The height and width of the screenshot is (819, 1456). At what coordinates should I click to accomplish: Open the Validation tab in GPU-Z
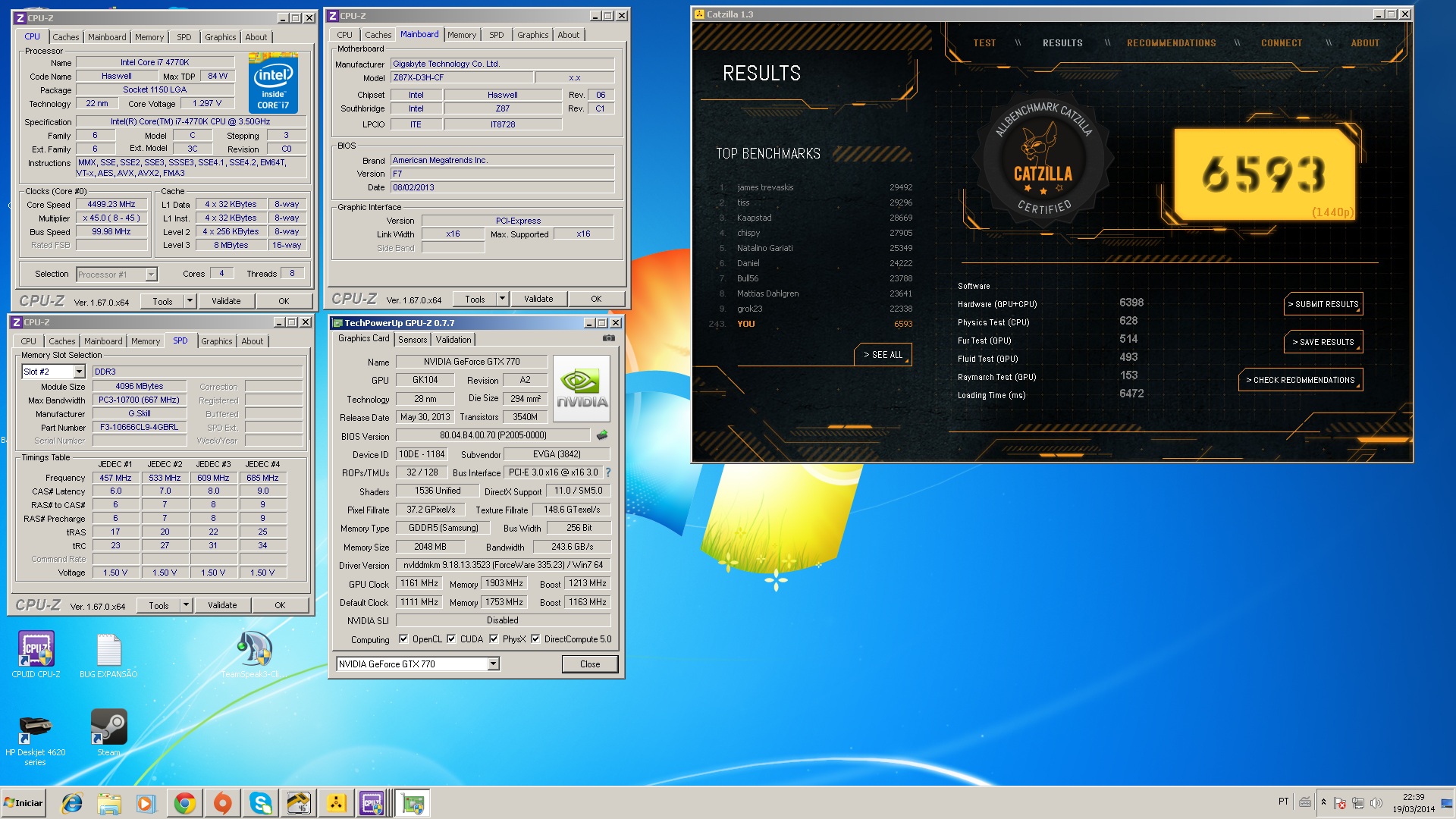tap(453, 340)
